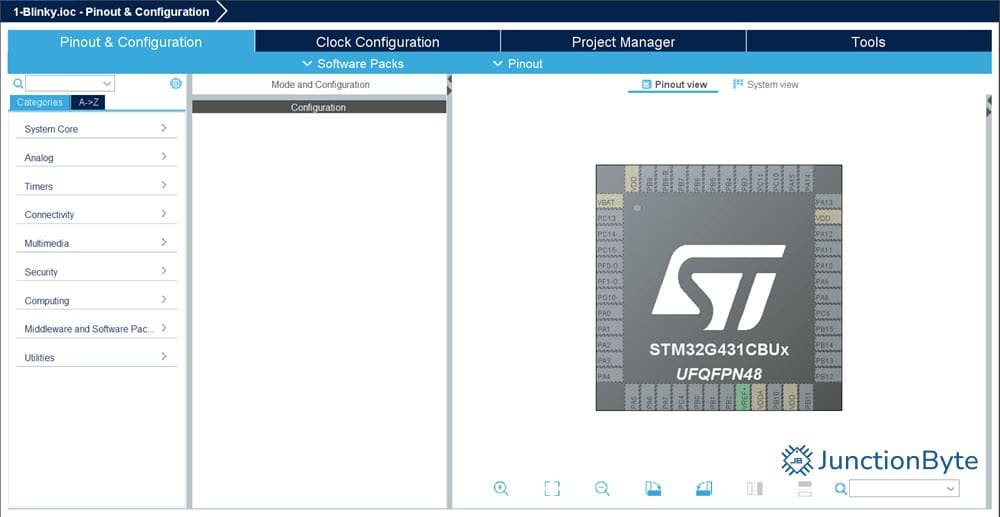
Task: Select pin PB15 on the chip
Action: tap(828, 329)
